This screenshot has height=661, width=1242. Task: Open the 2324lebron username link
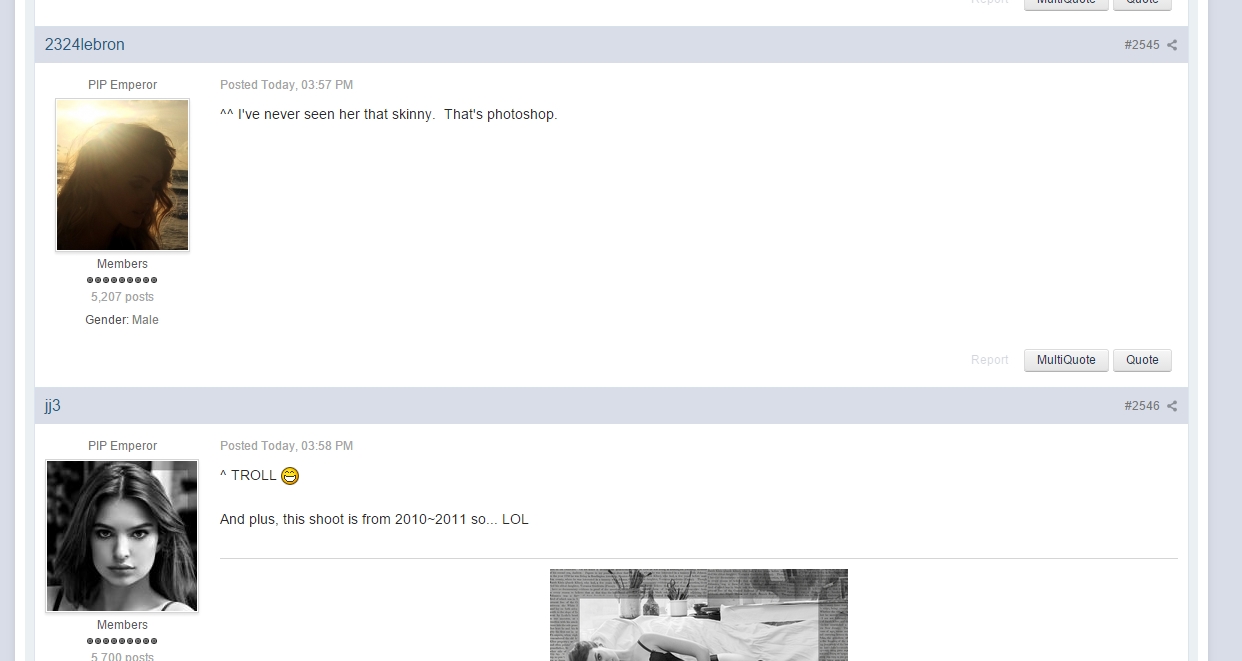click(85, 45)
